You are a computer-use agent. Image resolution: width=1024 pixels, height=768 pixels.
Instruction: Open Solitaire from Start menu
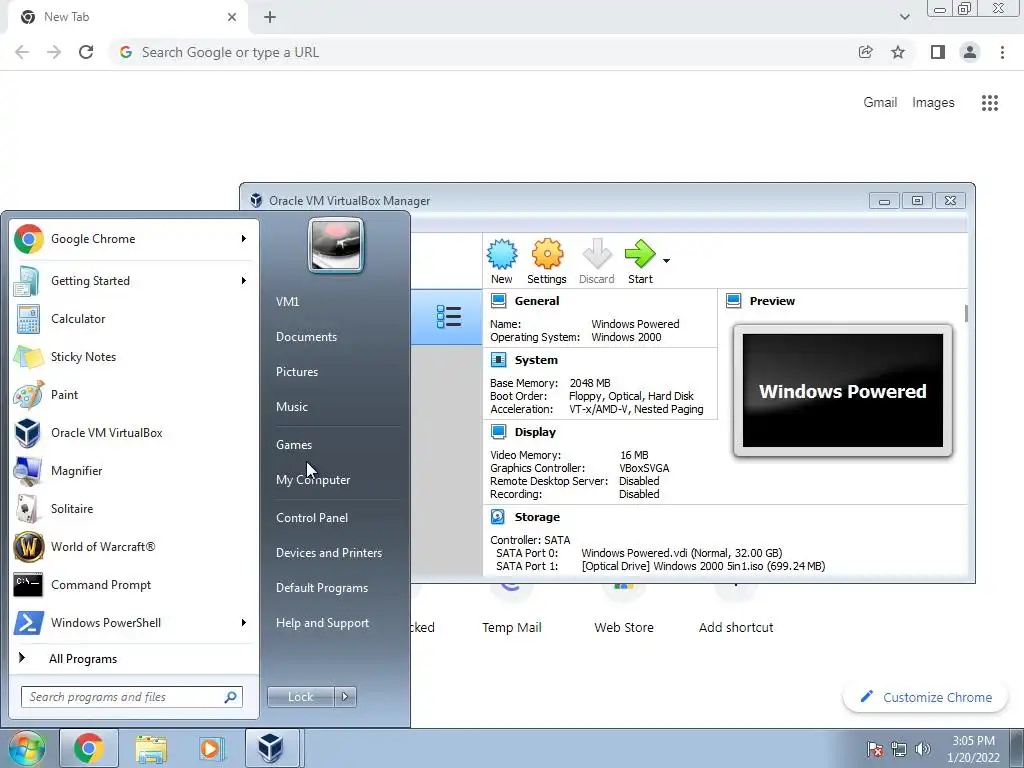click(x=134, y=509)
